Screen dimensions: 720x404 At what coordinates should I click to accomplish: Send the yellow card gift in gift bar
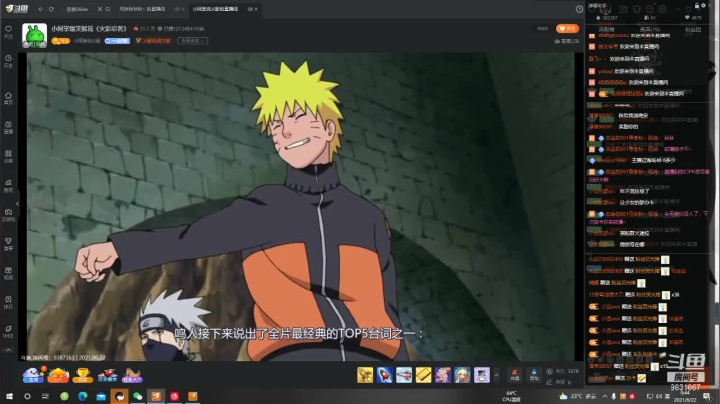click(423, 375)
